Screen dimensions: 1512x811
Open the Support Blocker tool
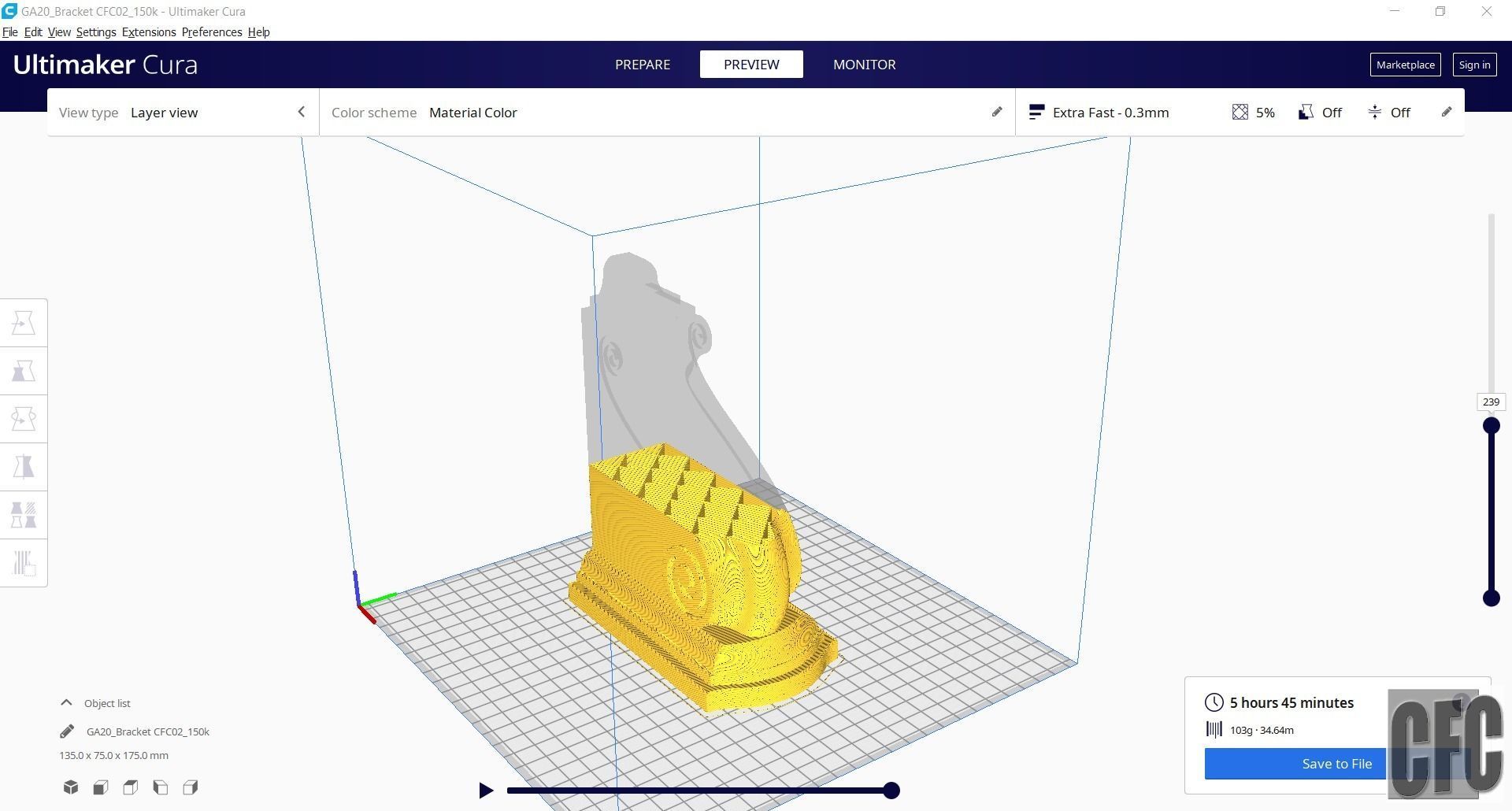click(x=24, y=563)
